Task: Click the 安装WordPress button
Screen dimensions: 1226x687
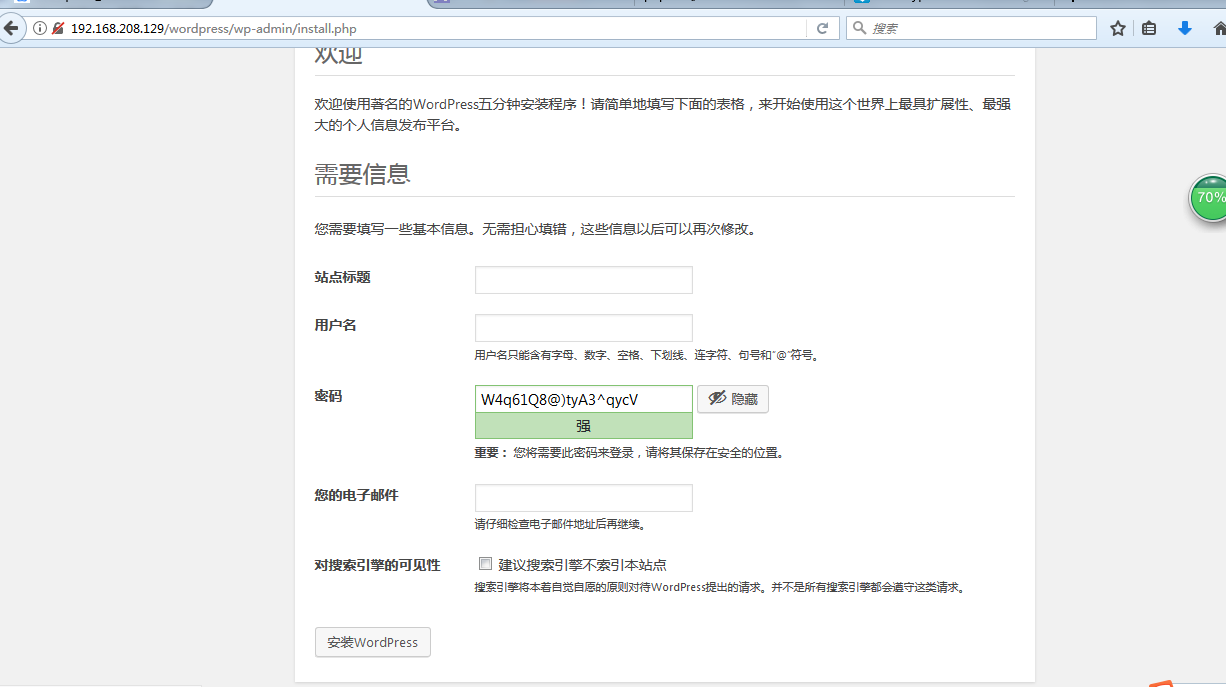Action: click(x=373, y=642)
